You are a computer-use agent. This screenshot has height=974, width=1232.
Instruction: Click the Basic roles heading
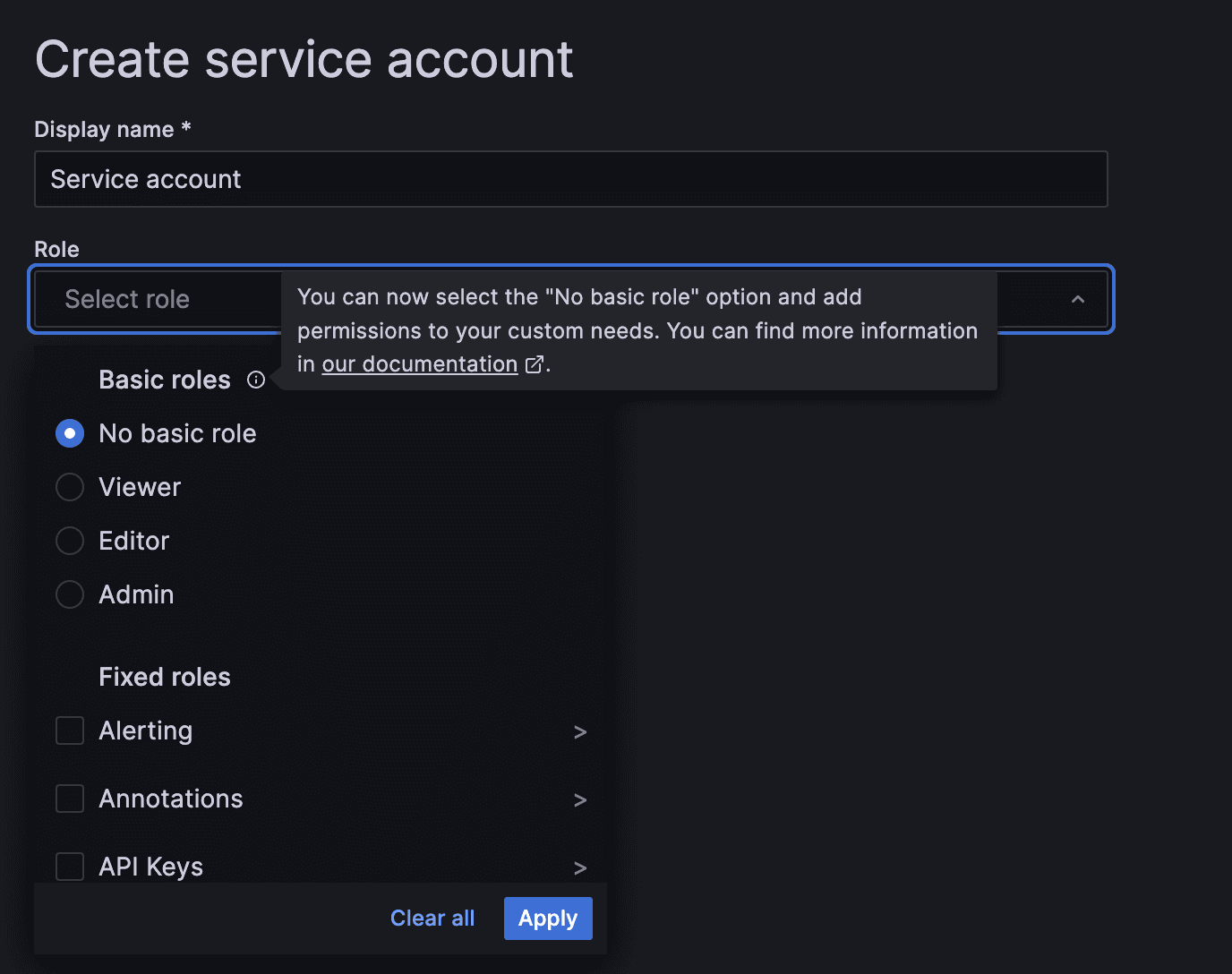pos(165,380)
